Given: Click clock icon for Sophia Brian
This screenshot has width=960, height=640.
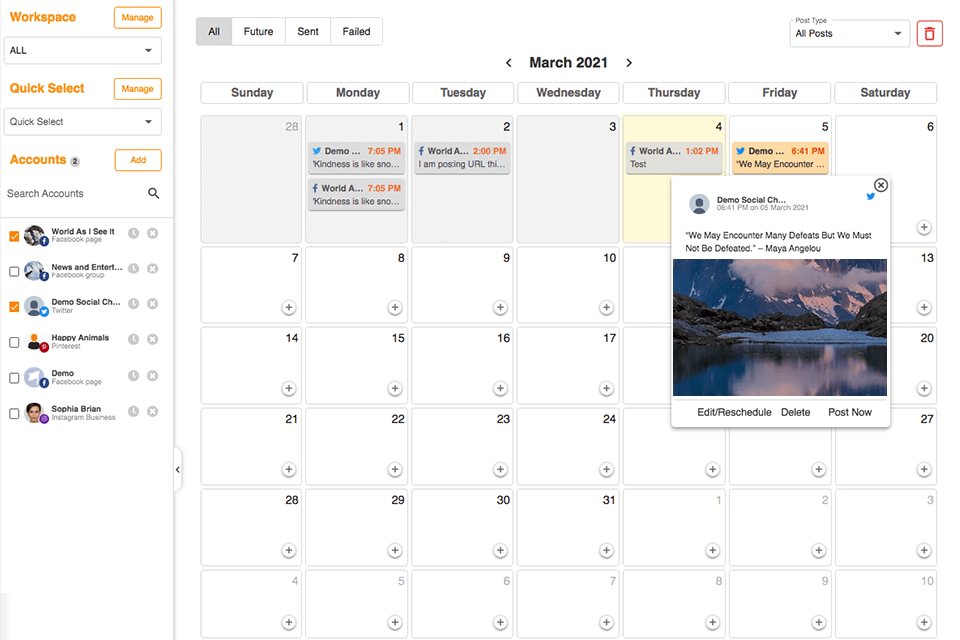Looking at the screenshot, I should point(133,411).
